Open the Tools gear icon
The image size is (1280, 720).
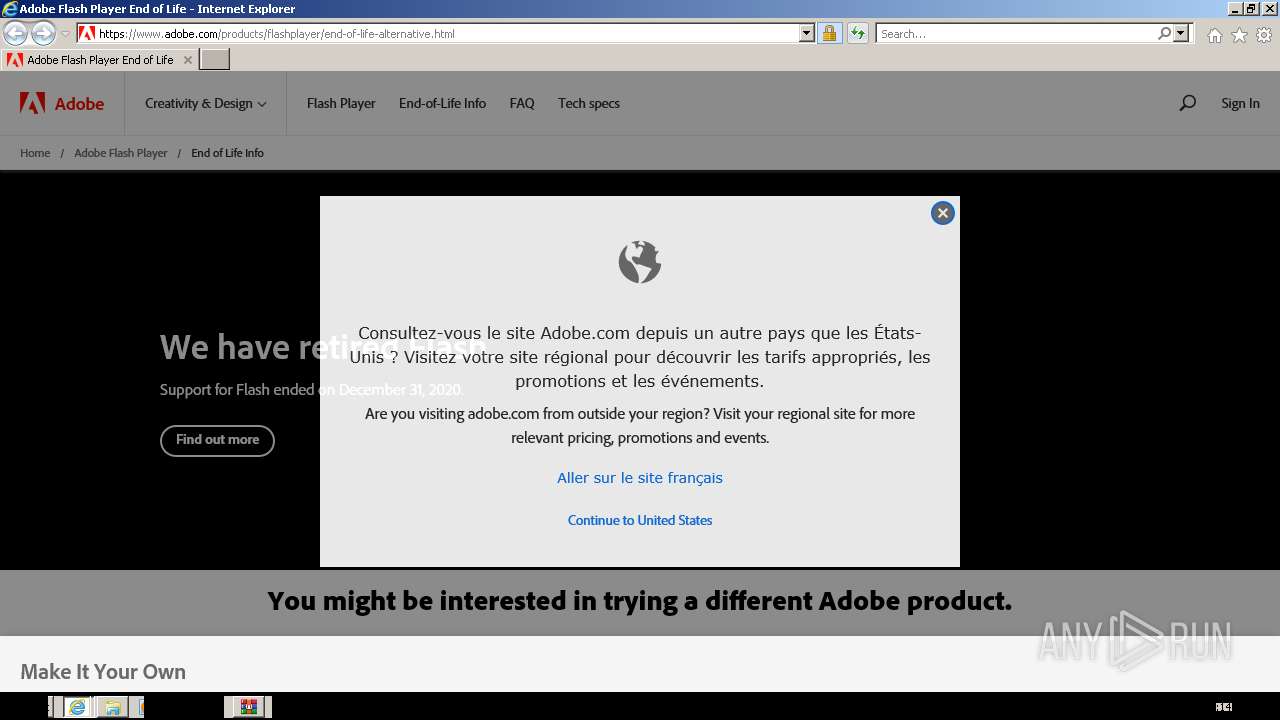click(x=1264, y=35)
